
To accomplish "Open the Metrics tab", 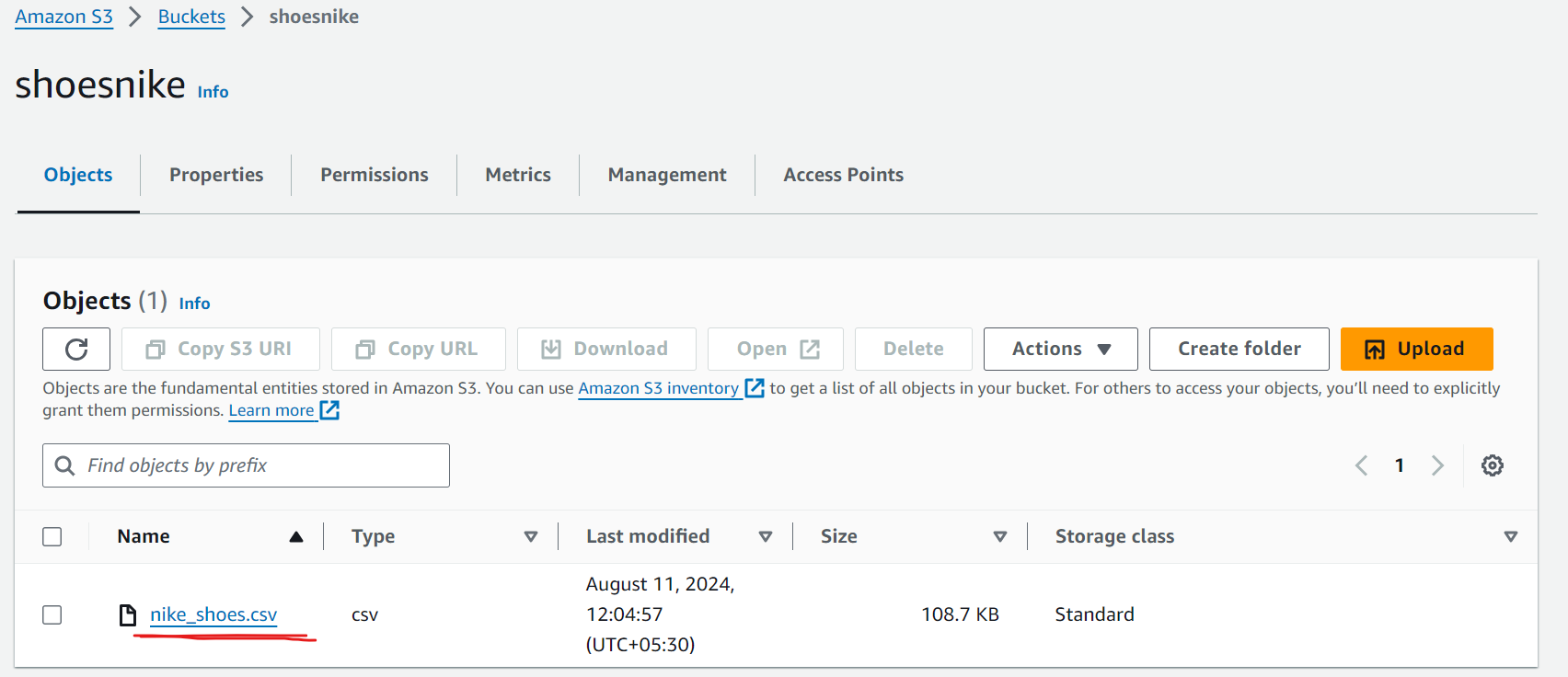I will point(518,175).
